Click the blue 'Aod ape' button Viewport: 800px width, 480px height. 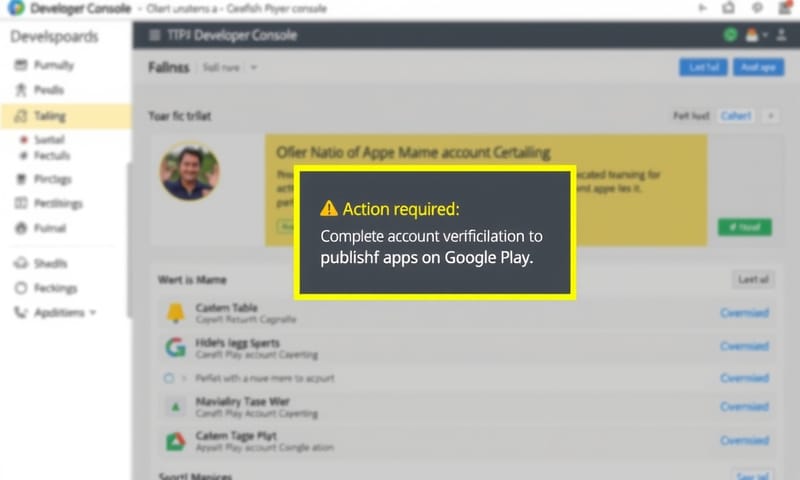[x=758, y=67]
